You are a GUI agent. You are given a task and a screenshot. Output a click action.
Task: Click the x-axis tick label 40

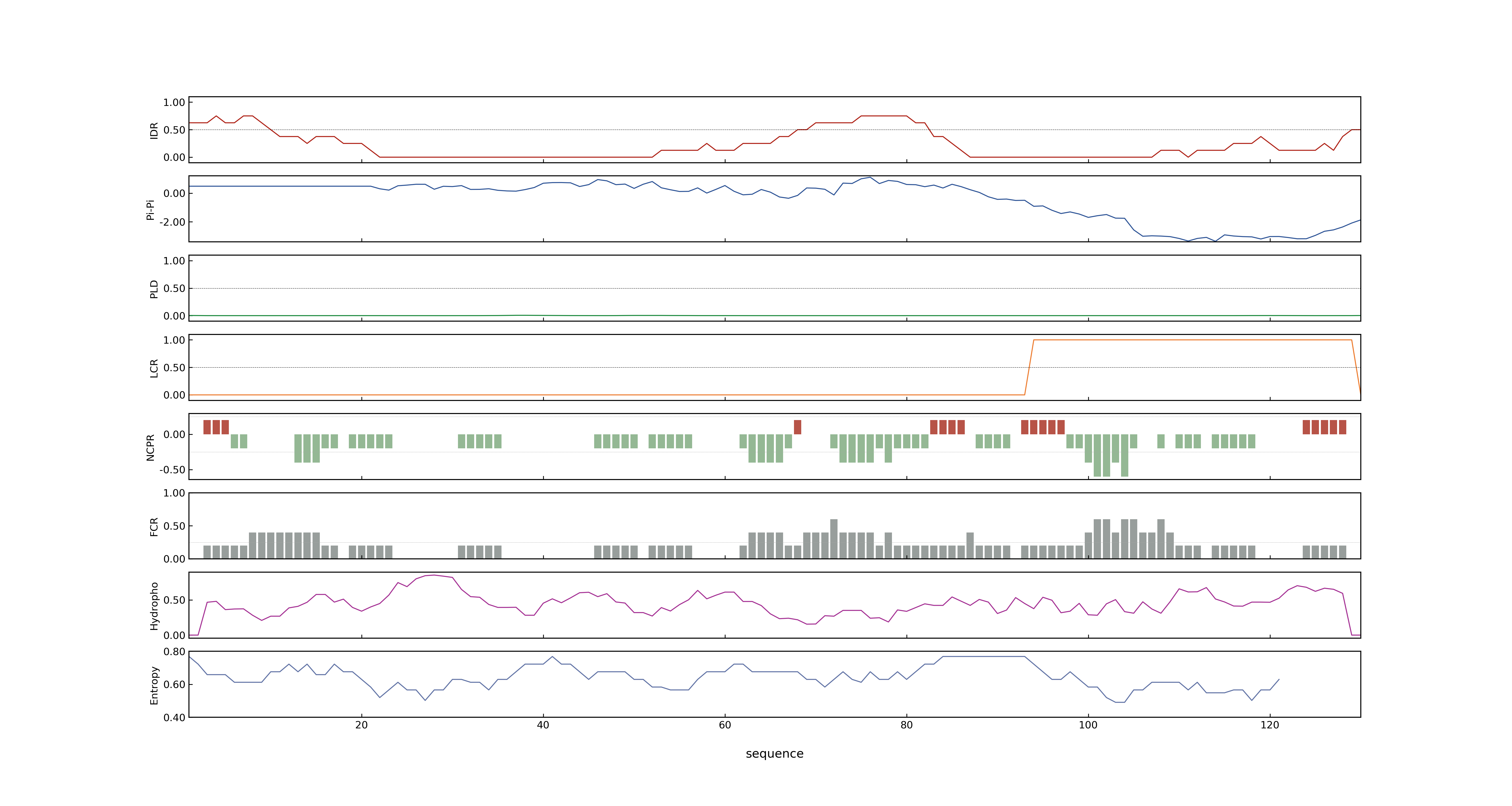543,725
